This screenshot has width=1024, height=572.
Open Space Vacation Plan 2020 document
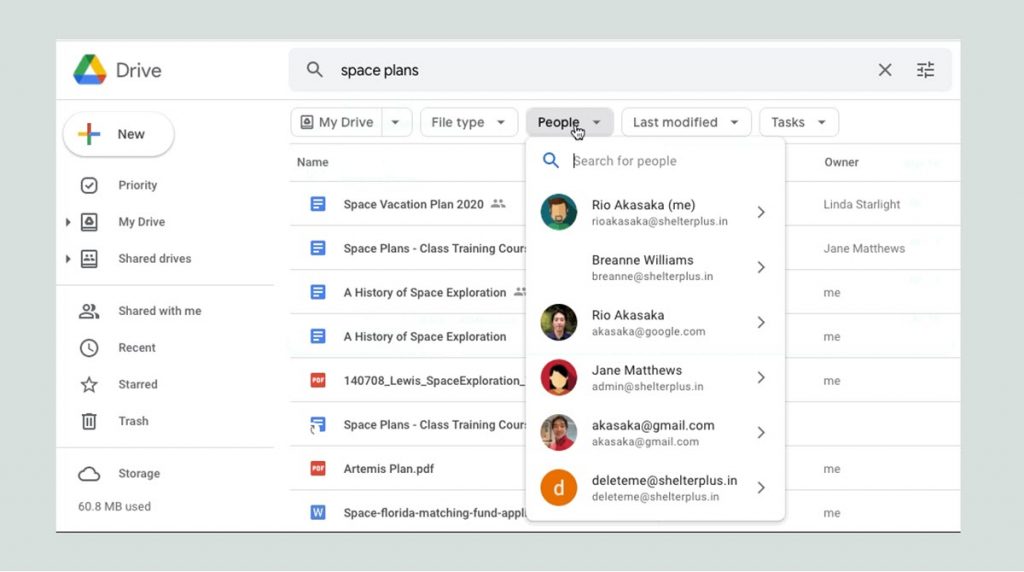pyautogui.click(x=413, y=204)
